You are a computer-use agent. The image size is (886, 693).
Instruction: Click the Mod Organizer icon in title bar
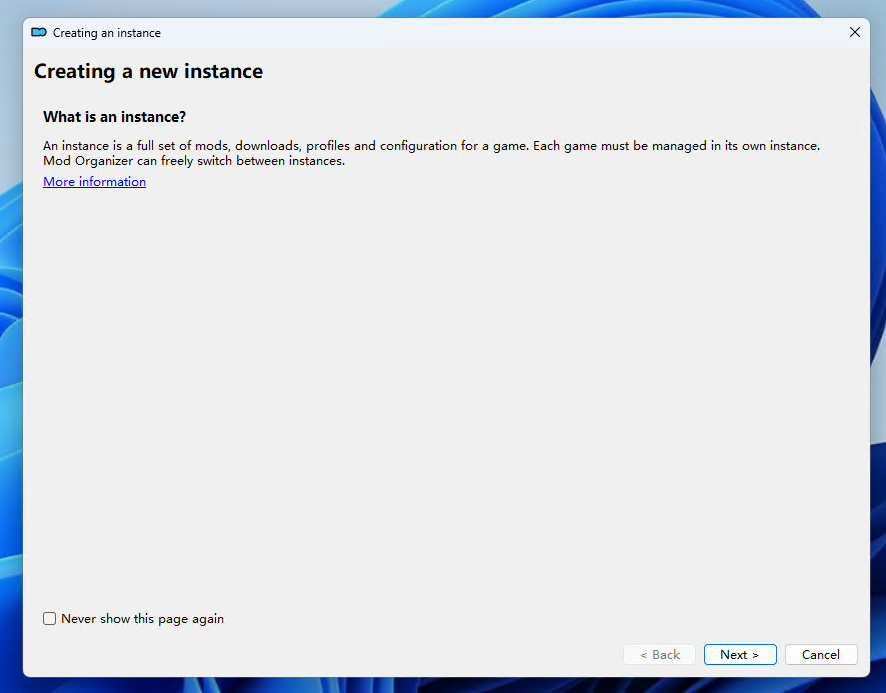(x=39, y=32)
